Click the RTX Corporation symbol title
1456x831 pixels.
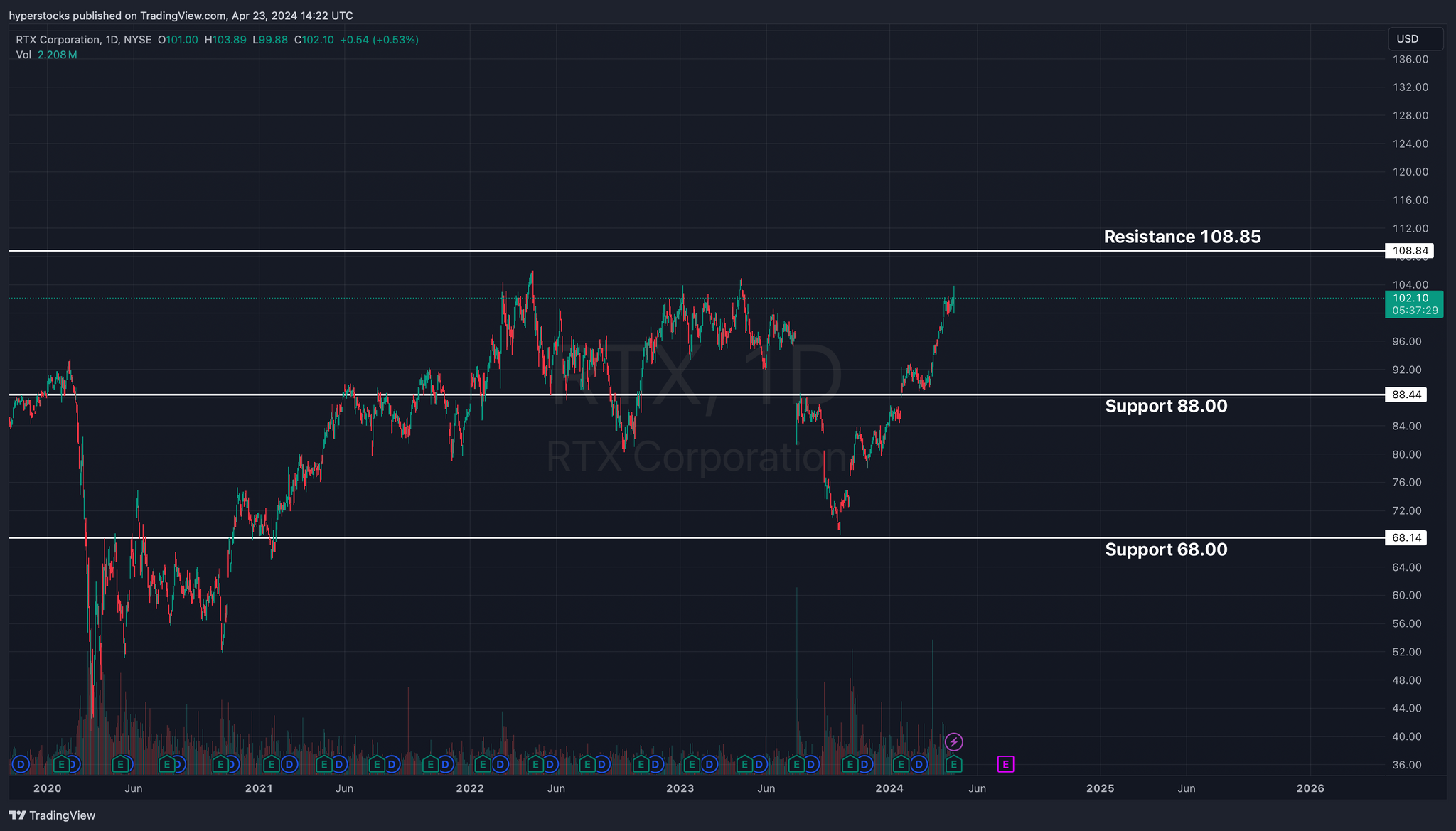58,40
